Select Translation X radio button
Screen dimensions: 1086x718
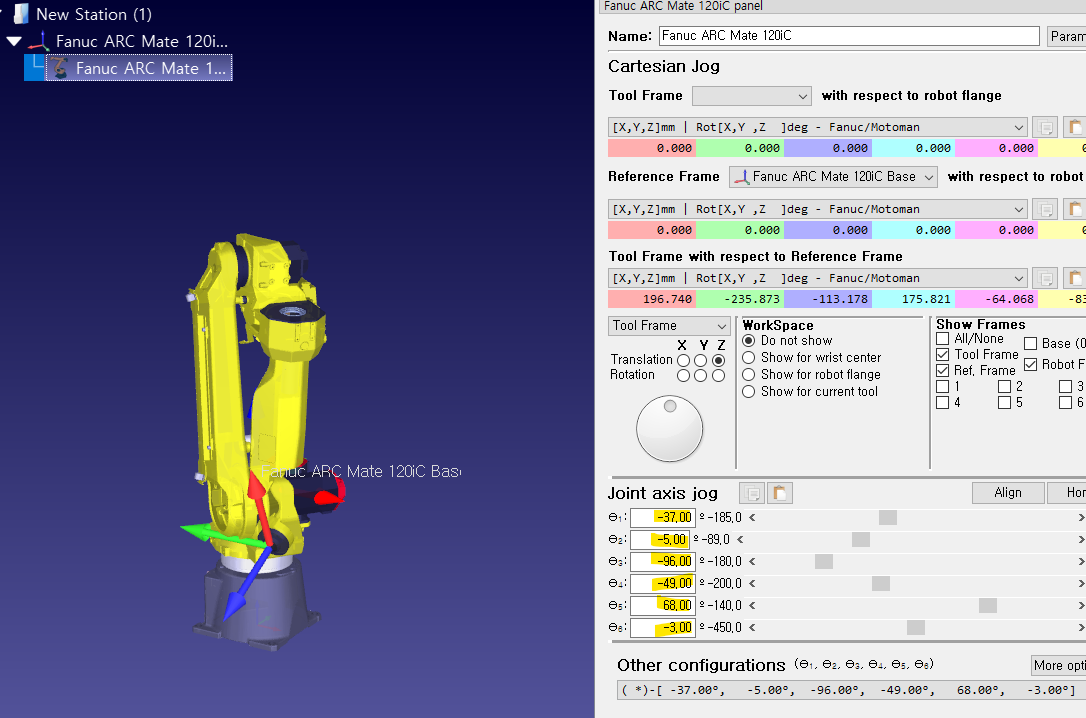tap(684, 360)
